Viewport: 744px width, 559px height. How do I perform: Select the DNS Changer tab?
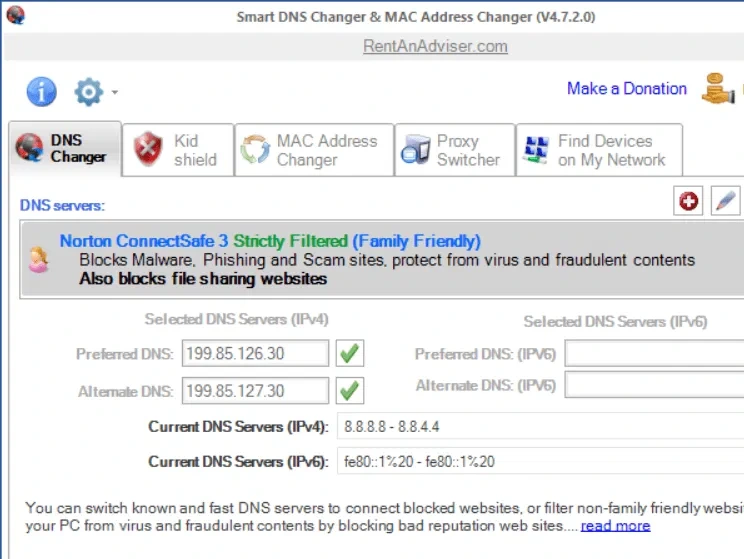tap(65, 149)
